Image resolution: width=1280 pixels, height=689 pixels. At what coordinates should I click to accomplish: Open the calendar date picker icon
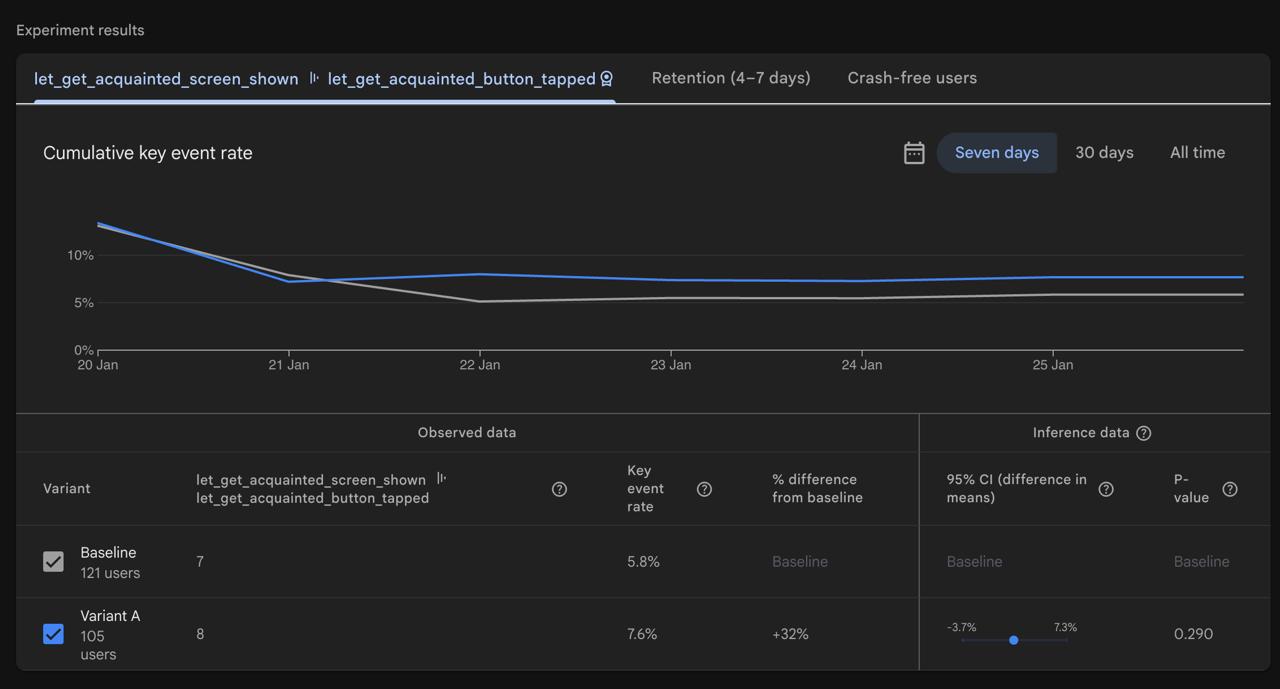pyautogui.click(x=914, y=153)
